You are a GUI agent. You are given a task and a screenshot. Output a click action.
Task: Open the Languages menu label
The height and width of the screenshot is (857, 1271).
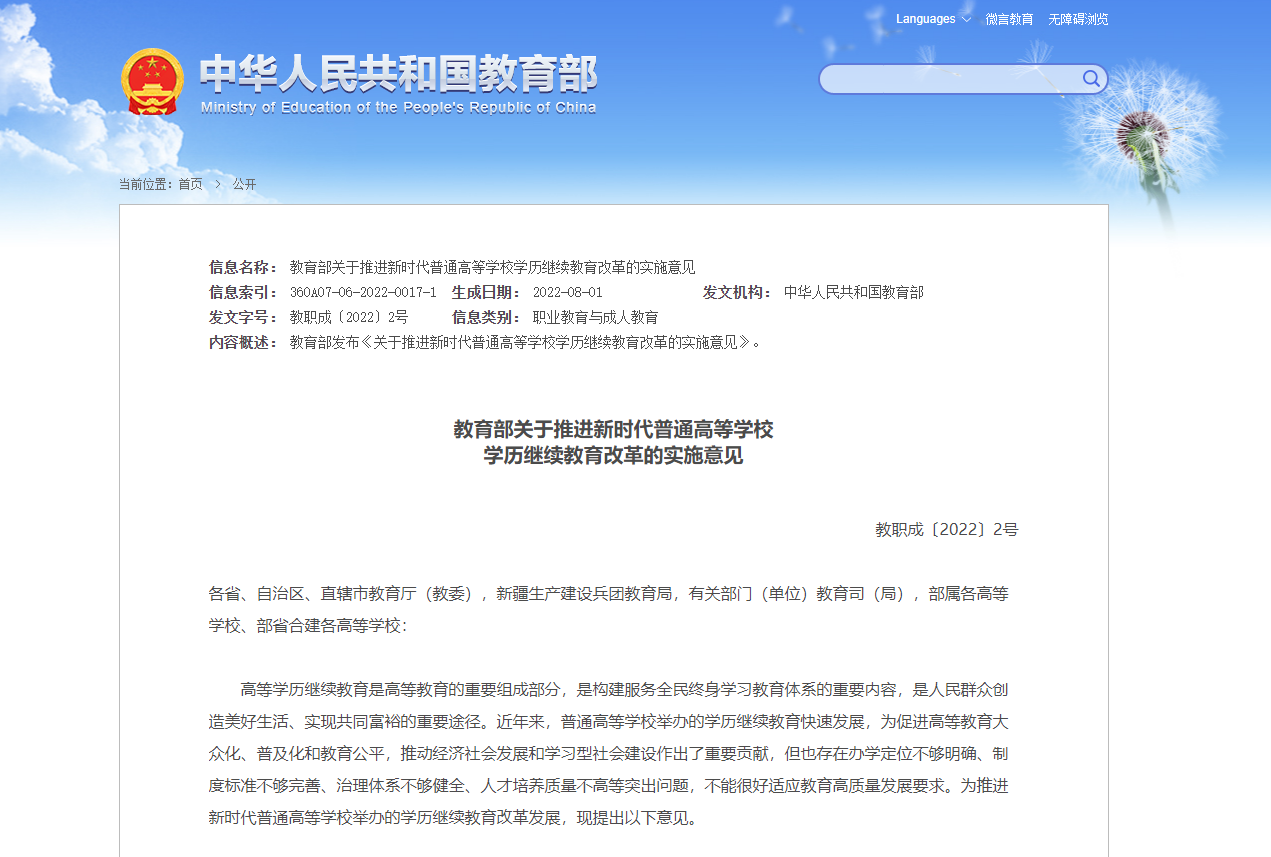[x=925, y=19]
